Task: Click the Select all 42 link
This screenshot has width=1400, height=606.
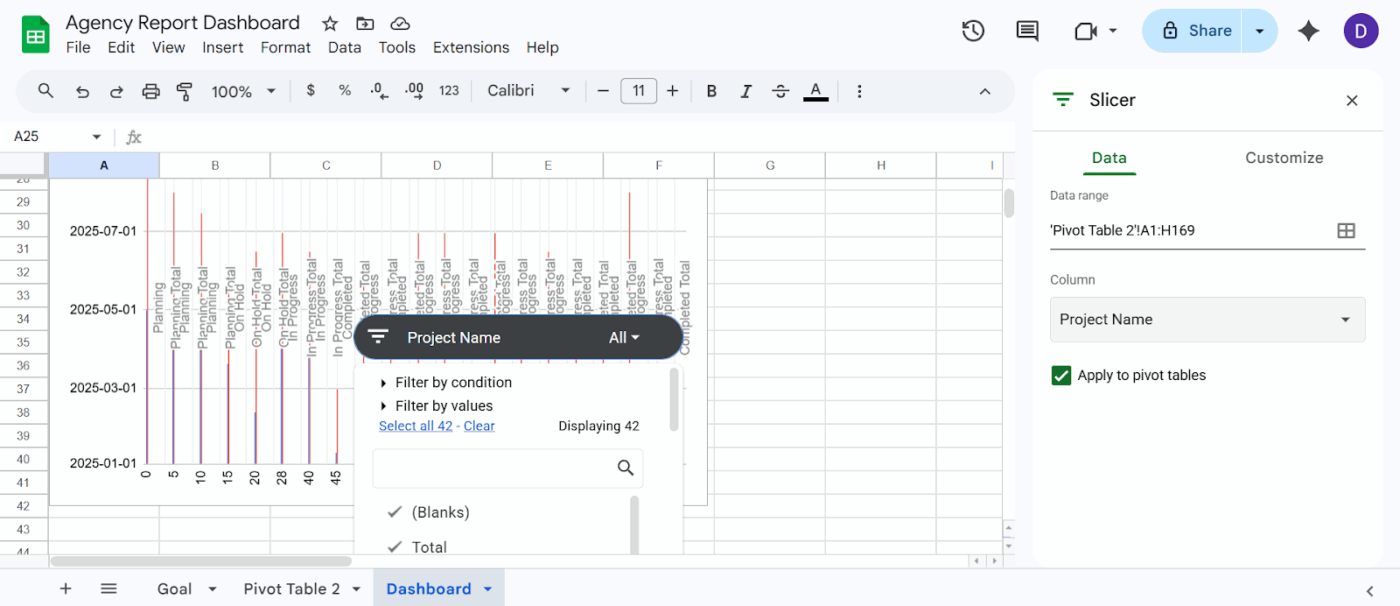Action: 415,425
